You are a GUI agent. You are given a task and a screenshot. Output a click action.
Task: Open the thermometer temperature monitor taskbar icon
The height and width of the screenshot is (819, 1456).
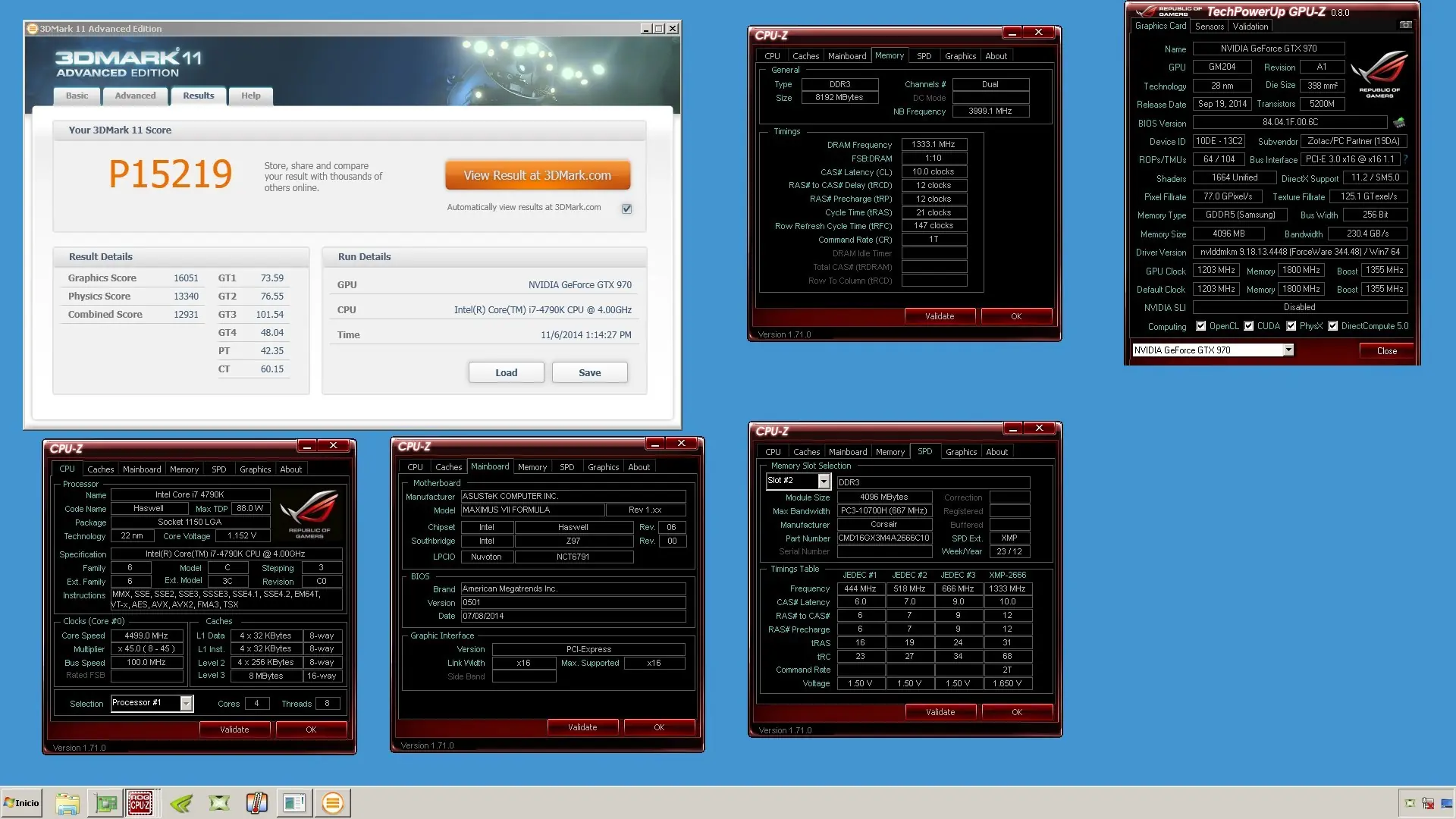click(x=257, y=803)
